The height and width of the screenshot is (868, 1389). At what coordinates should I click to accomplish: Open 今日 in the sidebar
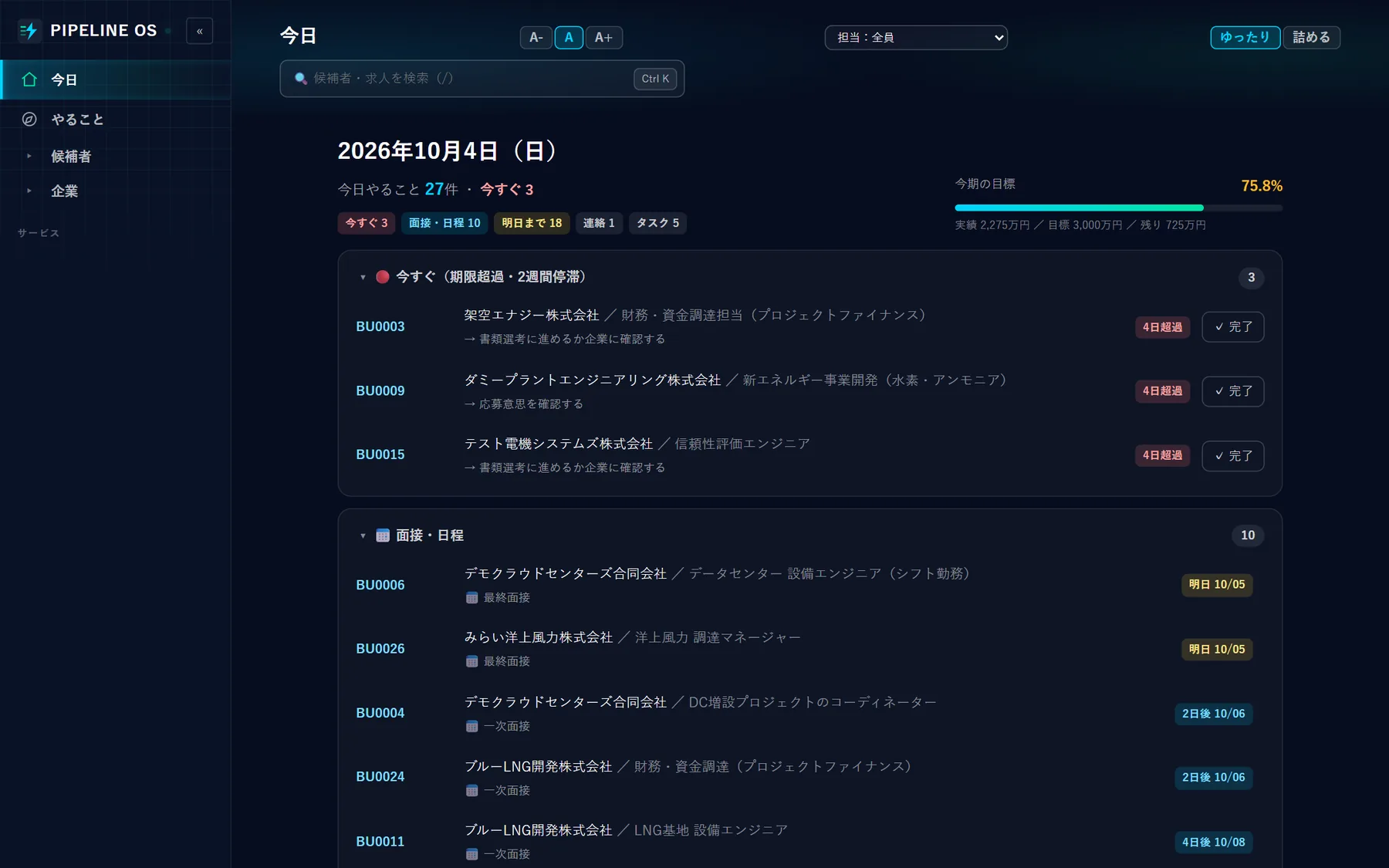tap(116, 79)
